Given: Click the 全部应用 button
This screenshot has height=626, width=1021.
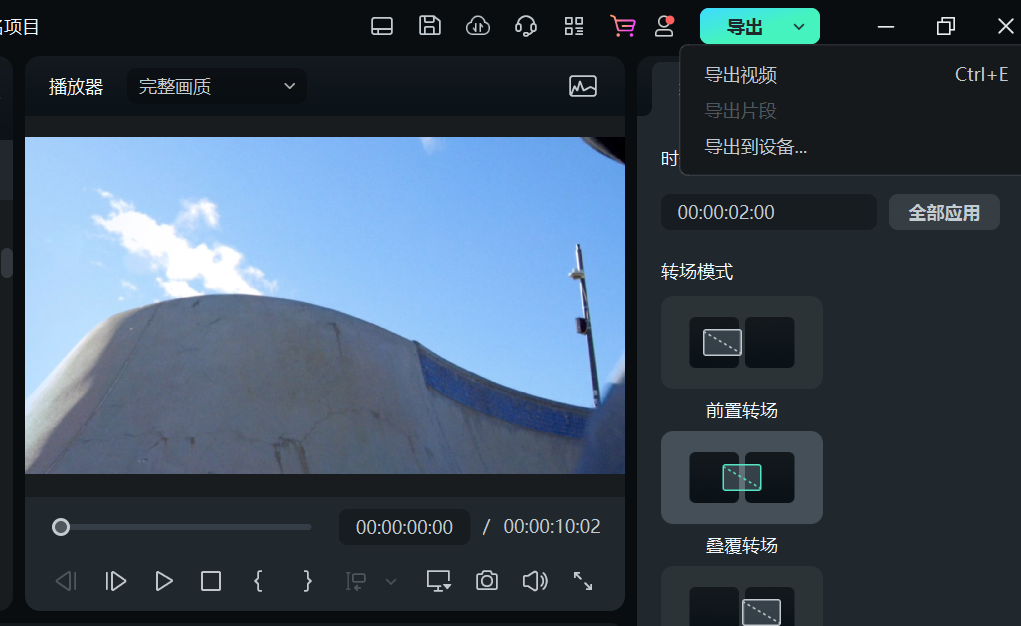Looking at the screenshot, I should (944, 211).
